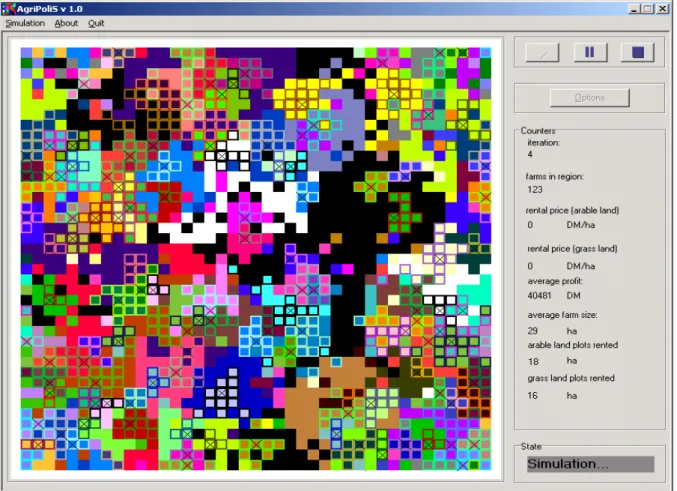
Task: Stop the simulation with the square button
Action: 638,53
